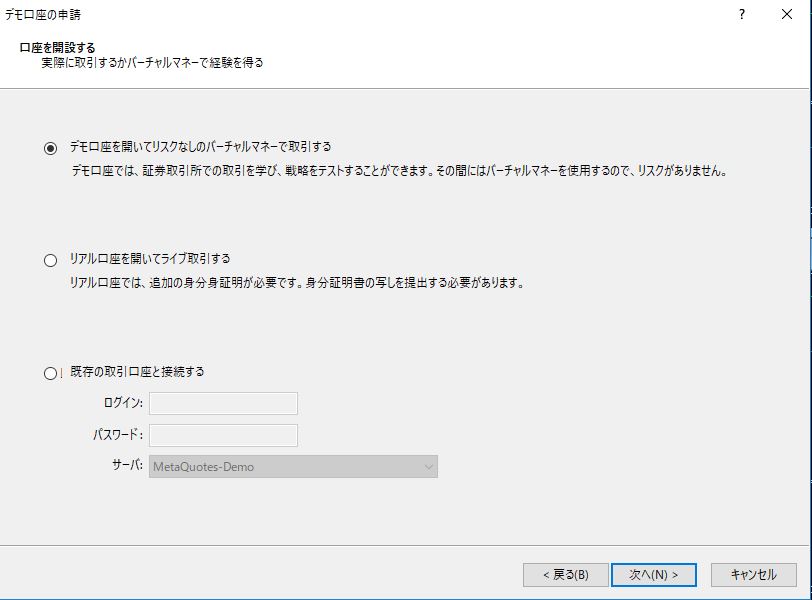Click the キャンセル button
Screen dimensions: 812x600
[753, 575]
